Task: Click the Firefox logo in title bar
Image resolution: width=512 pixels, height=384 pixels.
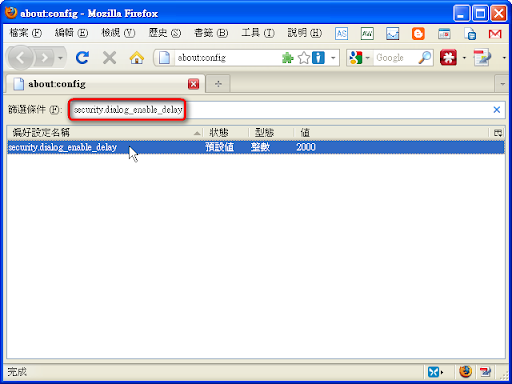Action: [x=11, y=13]
